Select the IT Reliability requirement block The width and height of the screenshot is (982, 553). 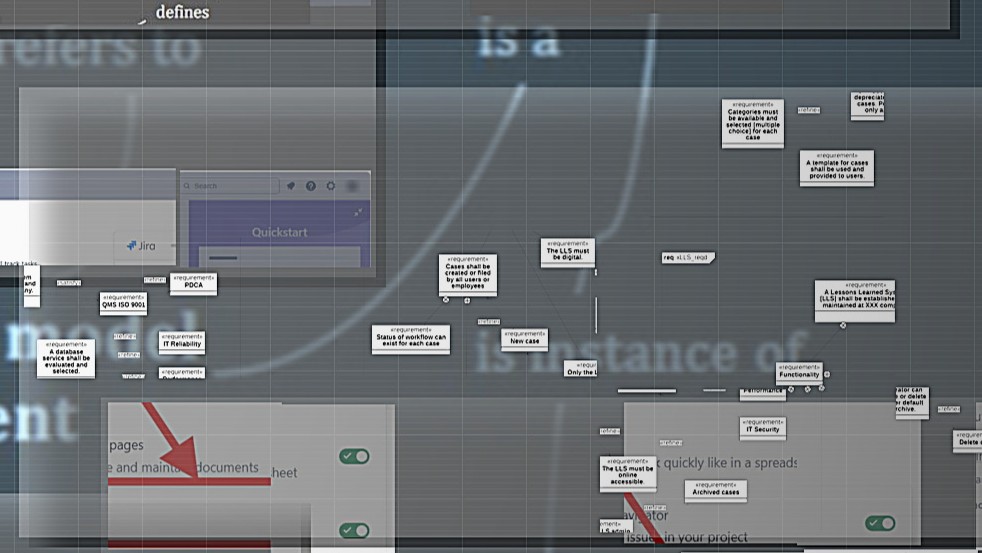pos(181,342)
